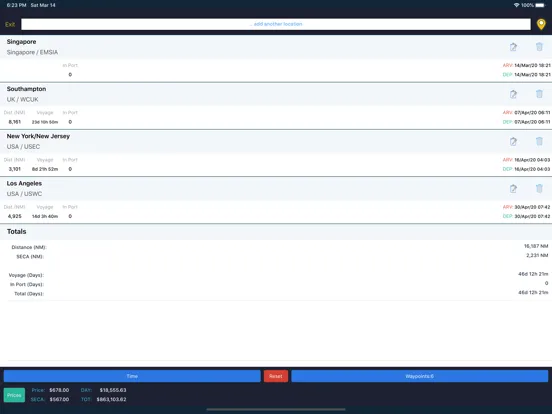Tap total distance value 16,187 NM
This screenshot has width=552, height=414.
tap(536, 246)
